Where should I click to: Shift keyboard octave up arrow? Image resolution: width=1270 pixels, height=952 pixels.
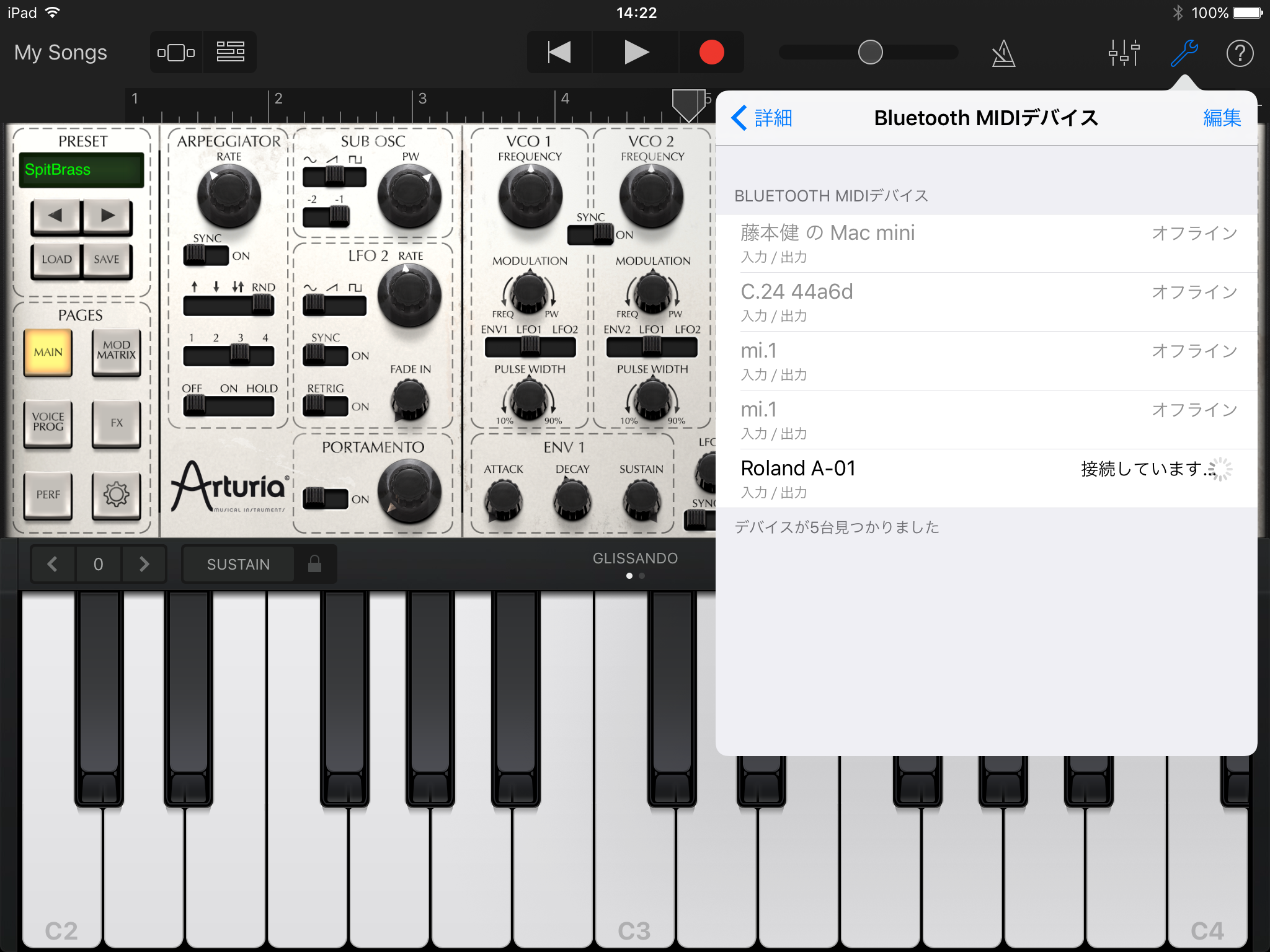click(x=144, y=564)
